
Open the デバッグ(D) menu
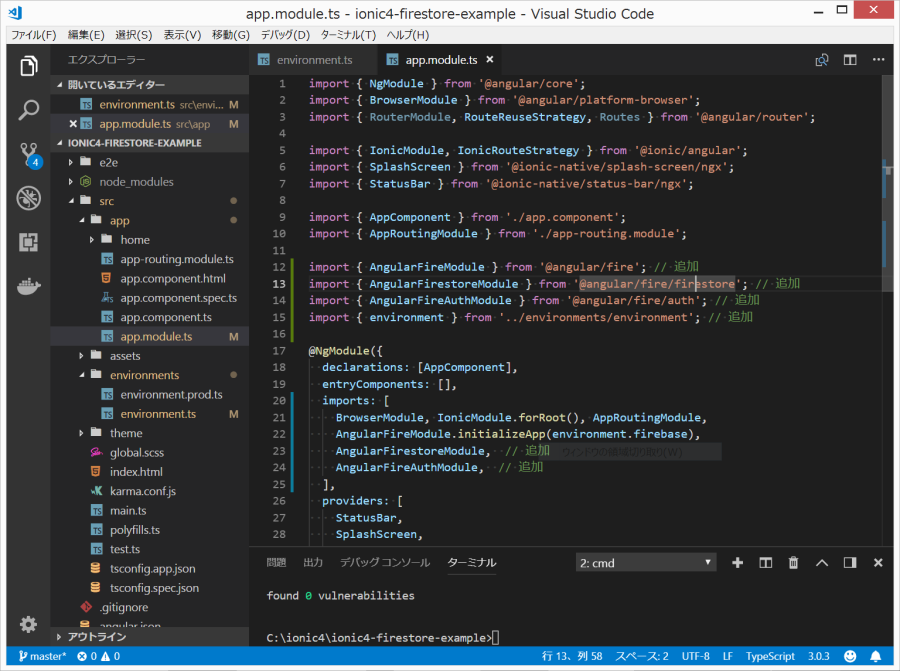285,35
